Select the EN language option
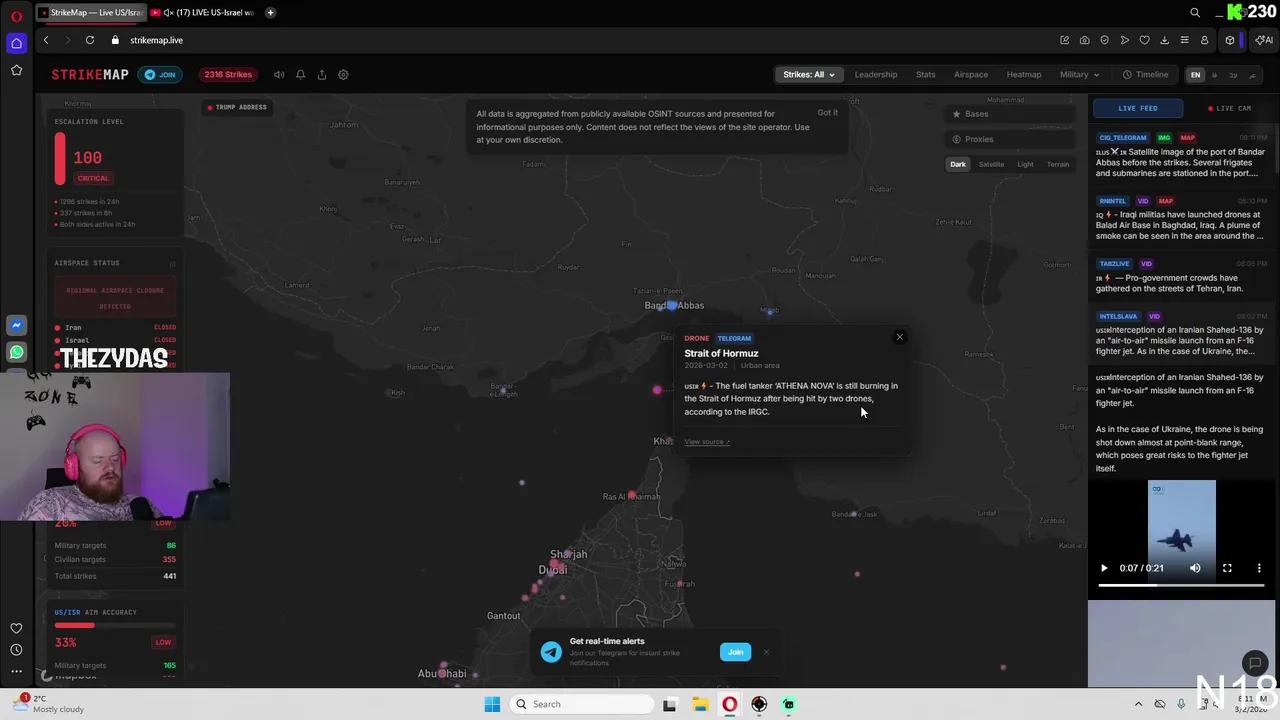 point(1195,75)
